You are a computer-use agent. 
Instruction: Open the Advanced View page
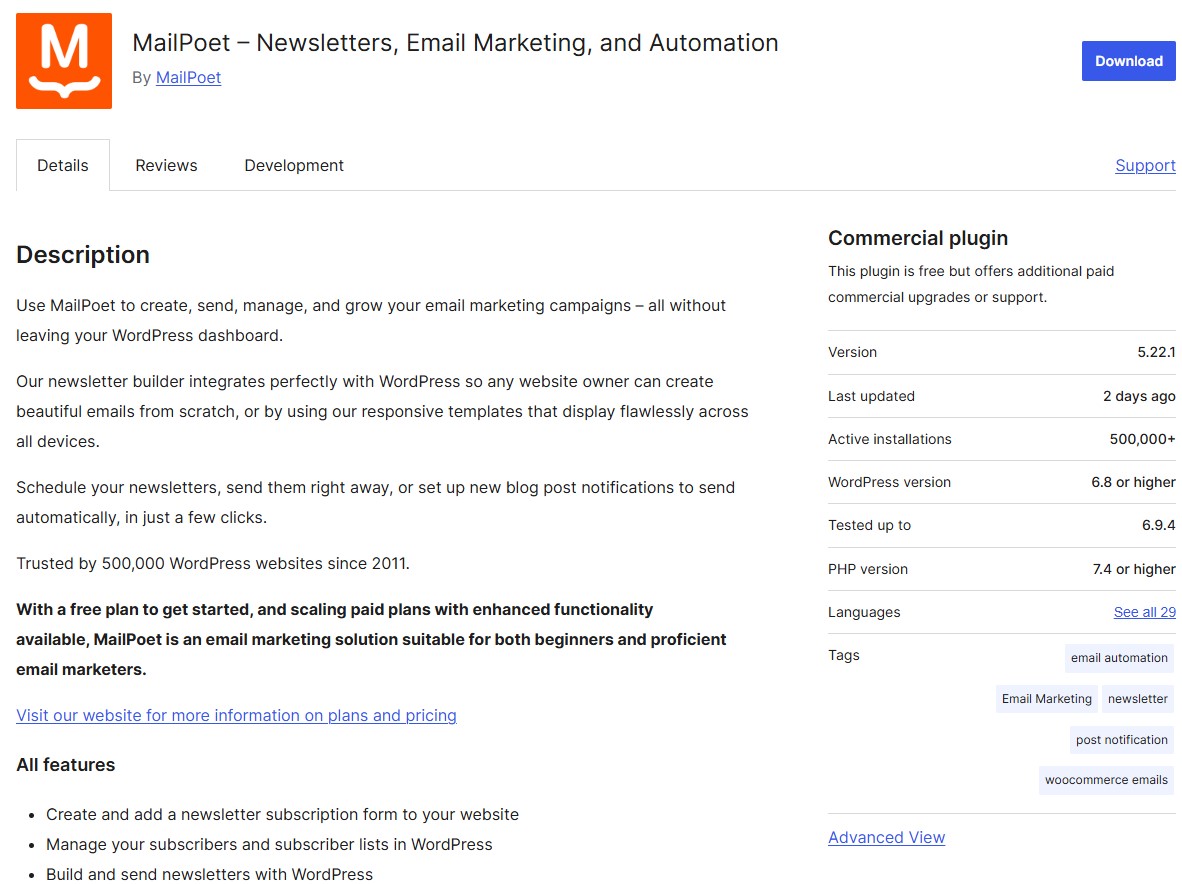[886, 837]
